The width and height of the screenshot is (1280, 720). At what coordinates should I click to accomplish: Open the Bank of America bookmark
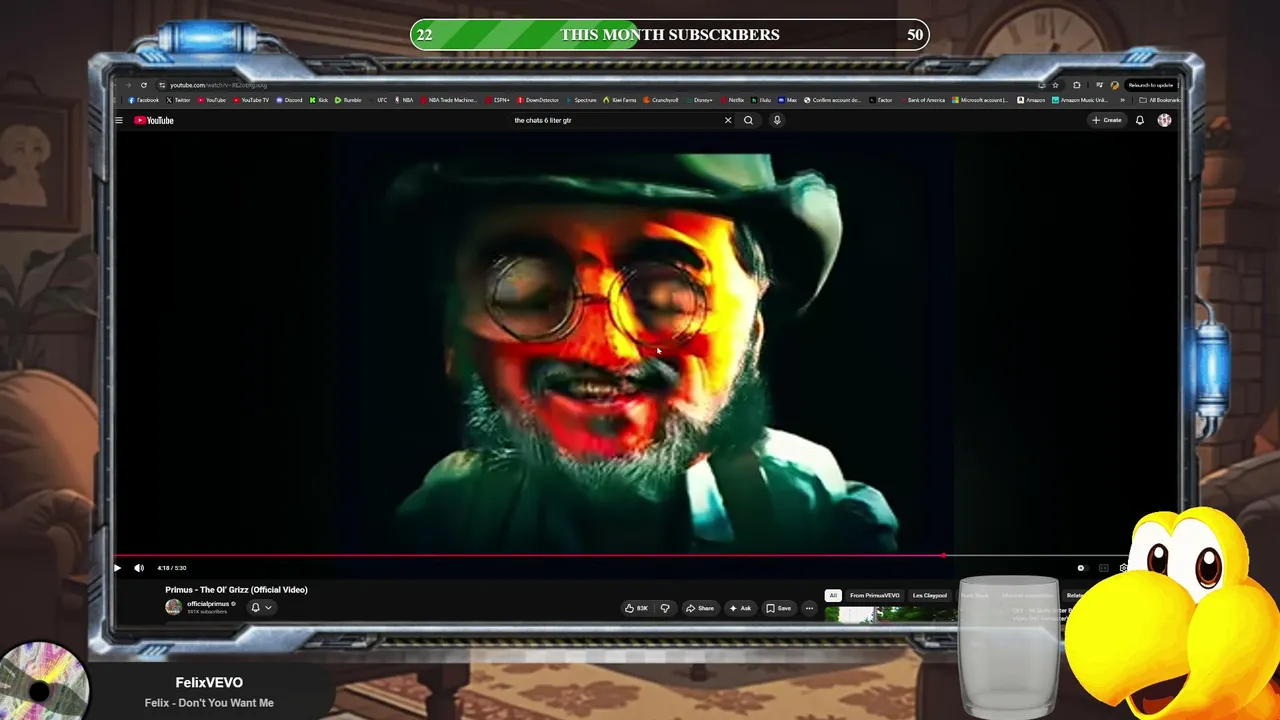point(921,100)
